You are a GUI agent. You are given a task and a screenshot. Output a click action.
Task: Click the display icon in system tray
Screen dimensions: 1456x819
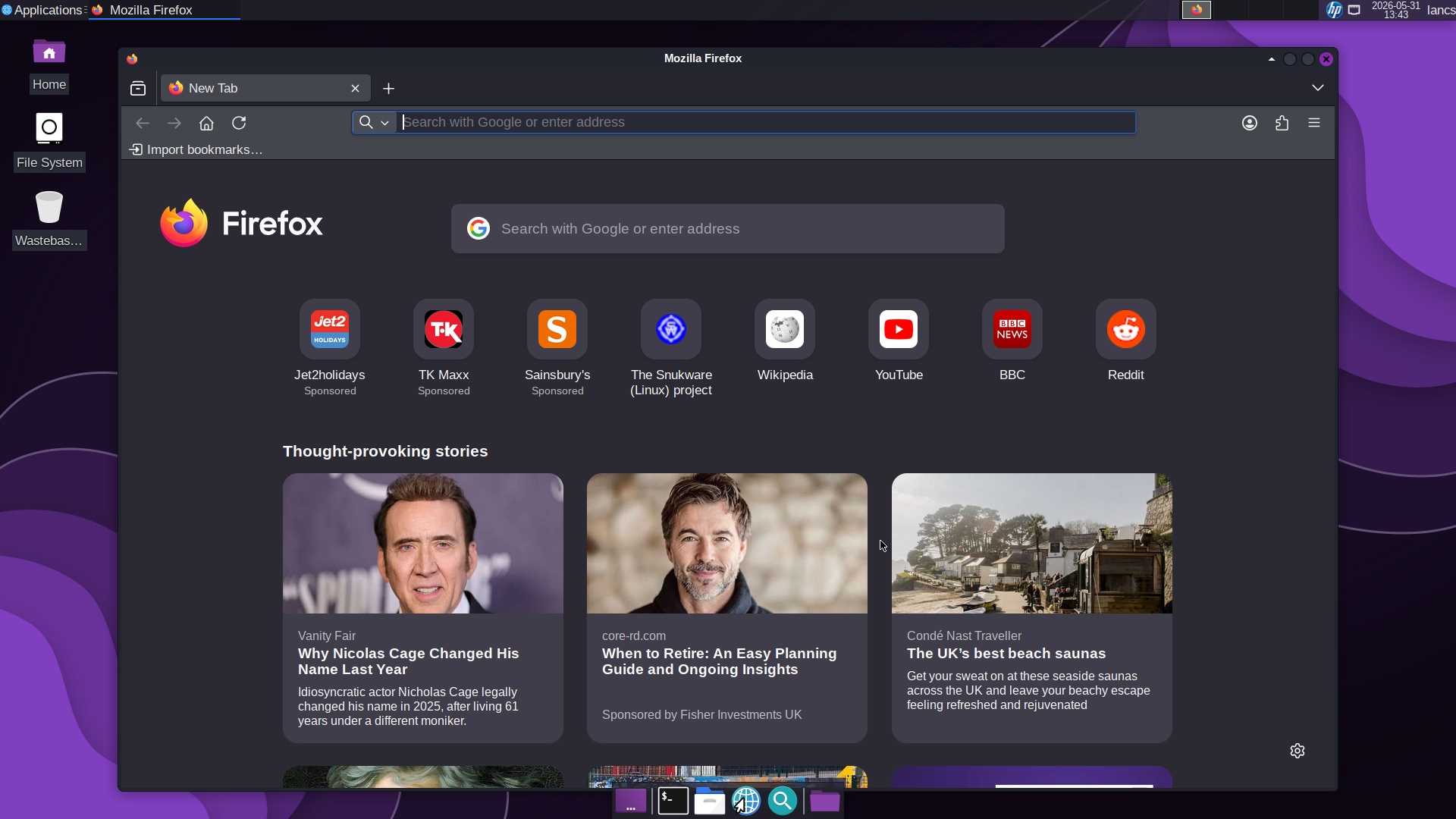(1354, 10)
